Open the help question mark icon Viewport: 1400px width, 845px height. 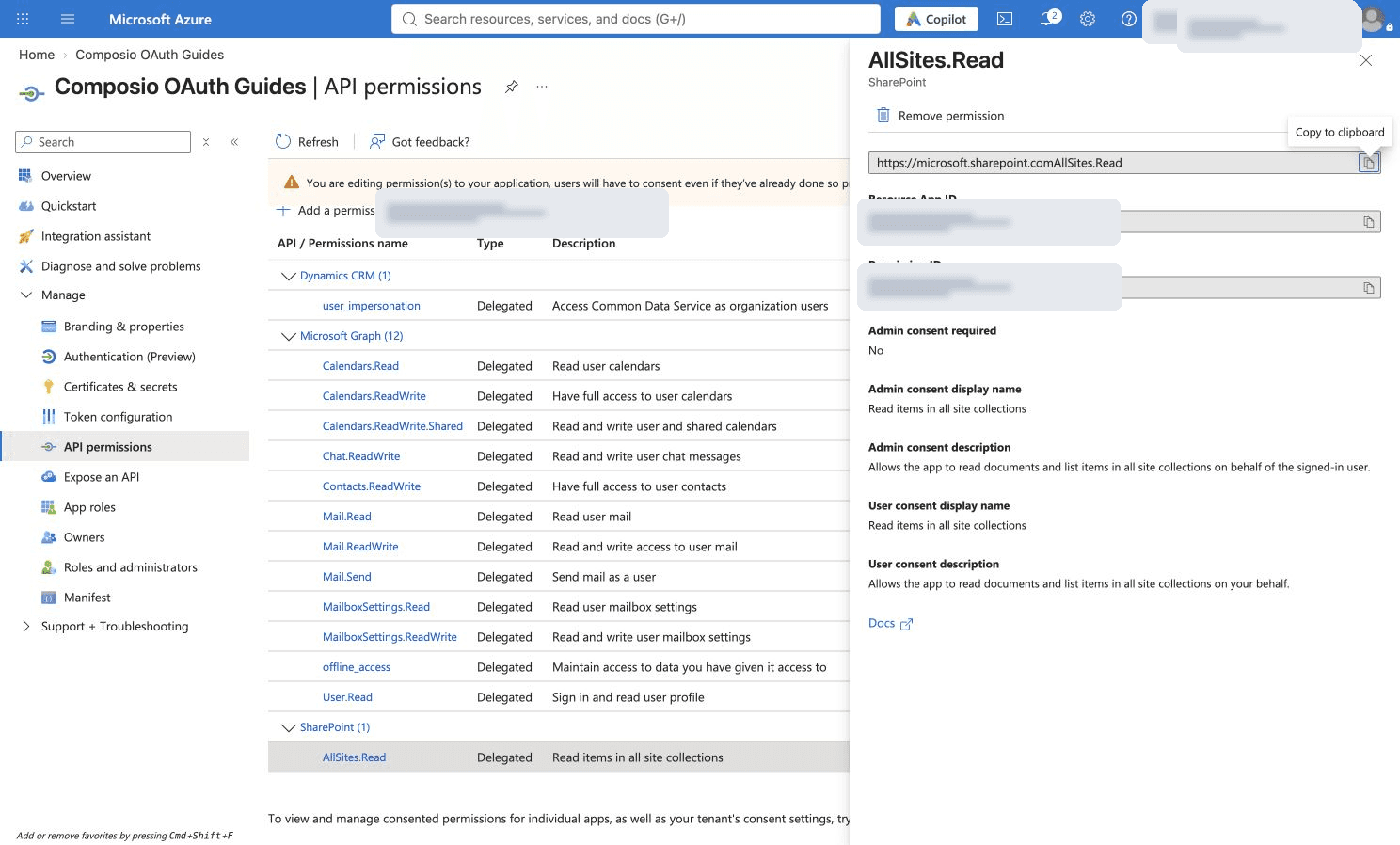(x=1129, y=19)
